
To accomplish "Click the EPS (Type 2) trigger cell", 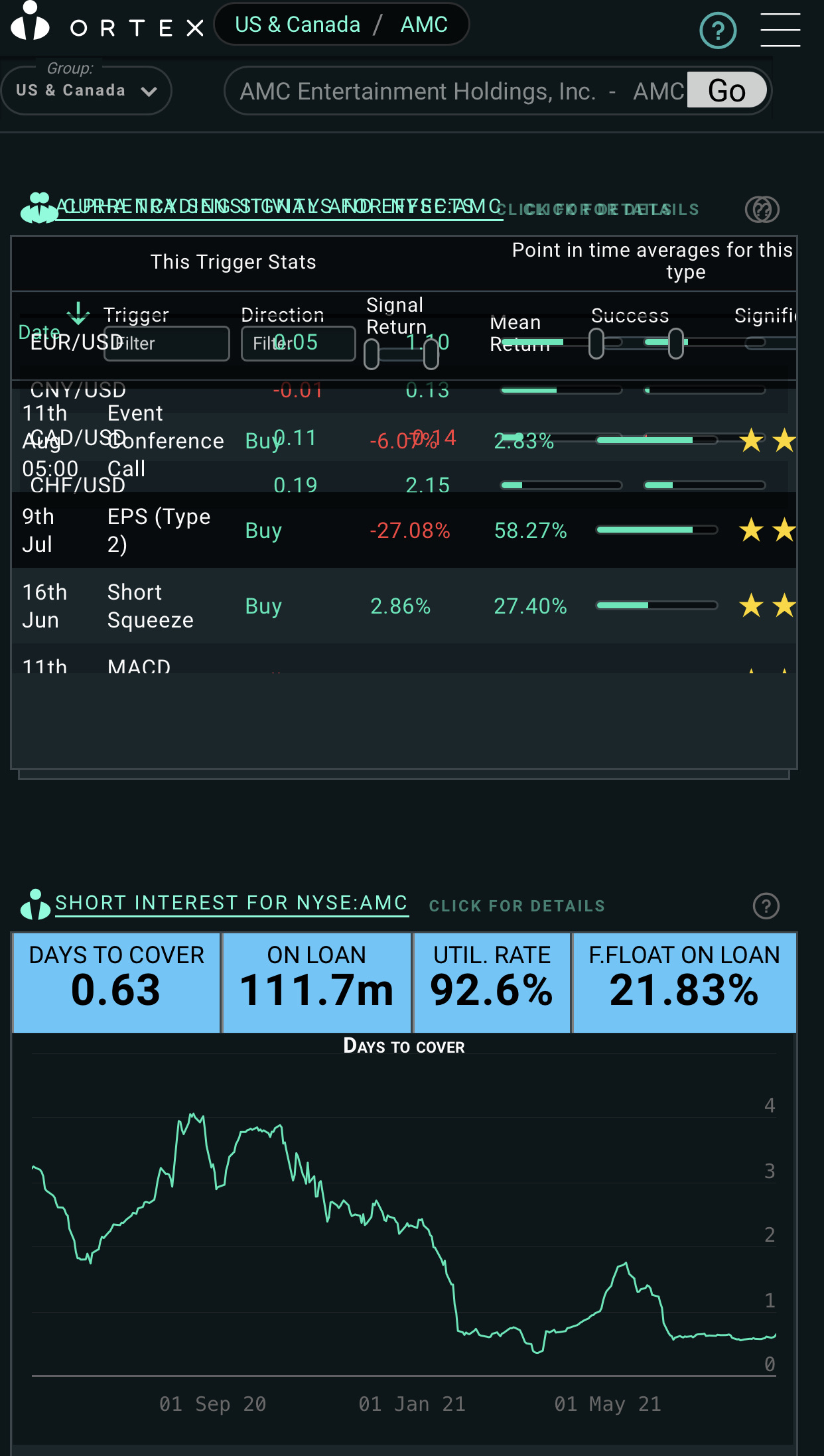I will pyautogui.click(x=159, y=530).
